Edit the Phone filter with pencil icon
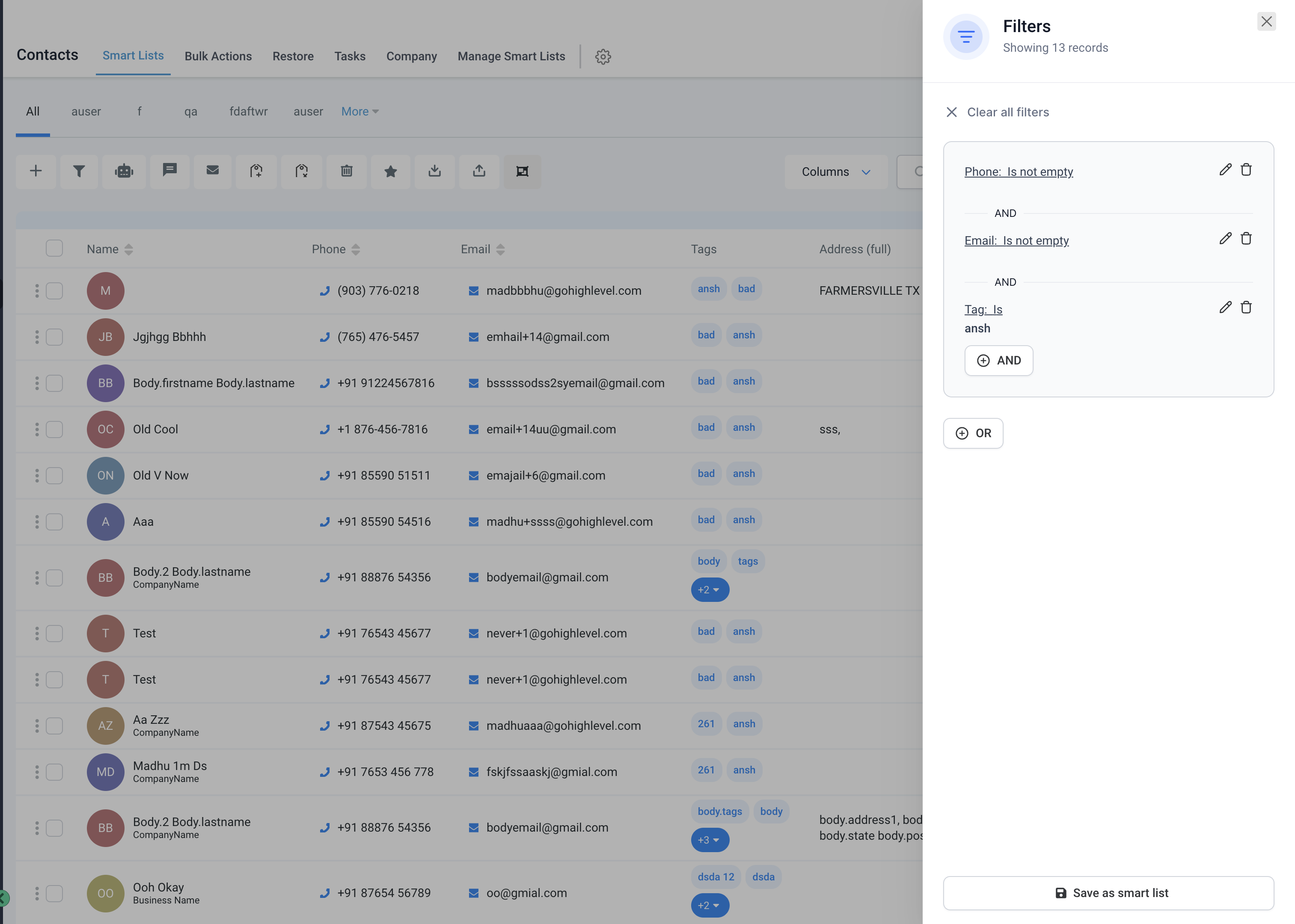 [1225, 170]
